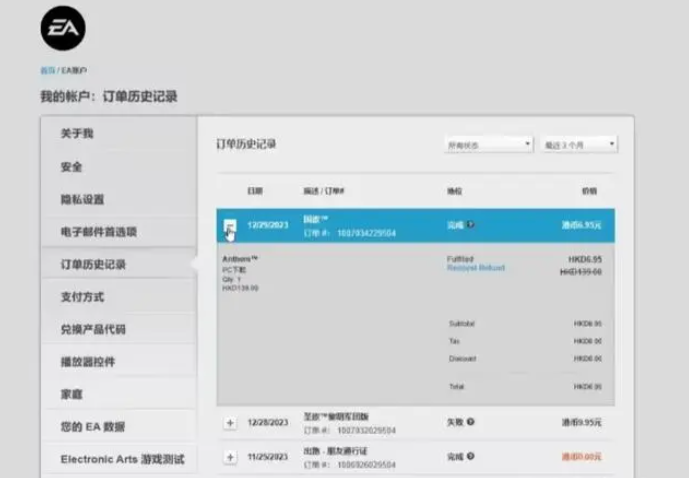The height and width of the screenshot is (478, 689).
Task: Click the HKD6.95 item price
Action: [585, 259]
